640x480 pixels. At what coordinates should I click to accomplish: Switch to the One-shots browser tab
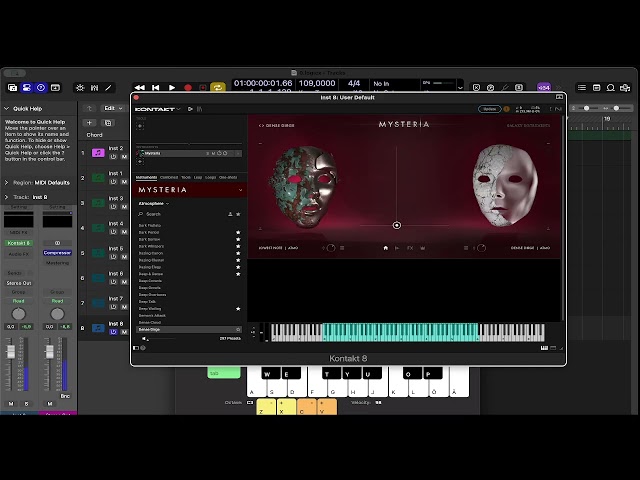pyautogui.click(x=228, y=178)
